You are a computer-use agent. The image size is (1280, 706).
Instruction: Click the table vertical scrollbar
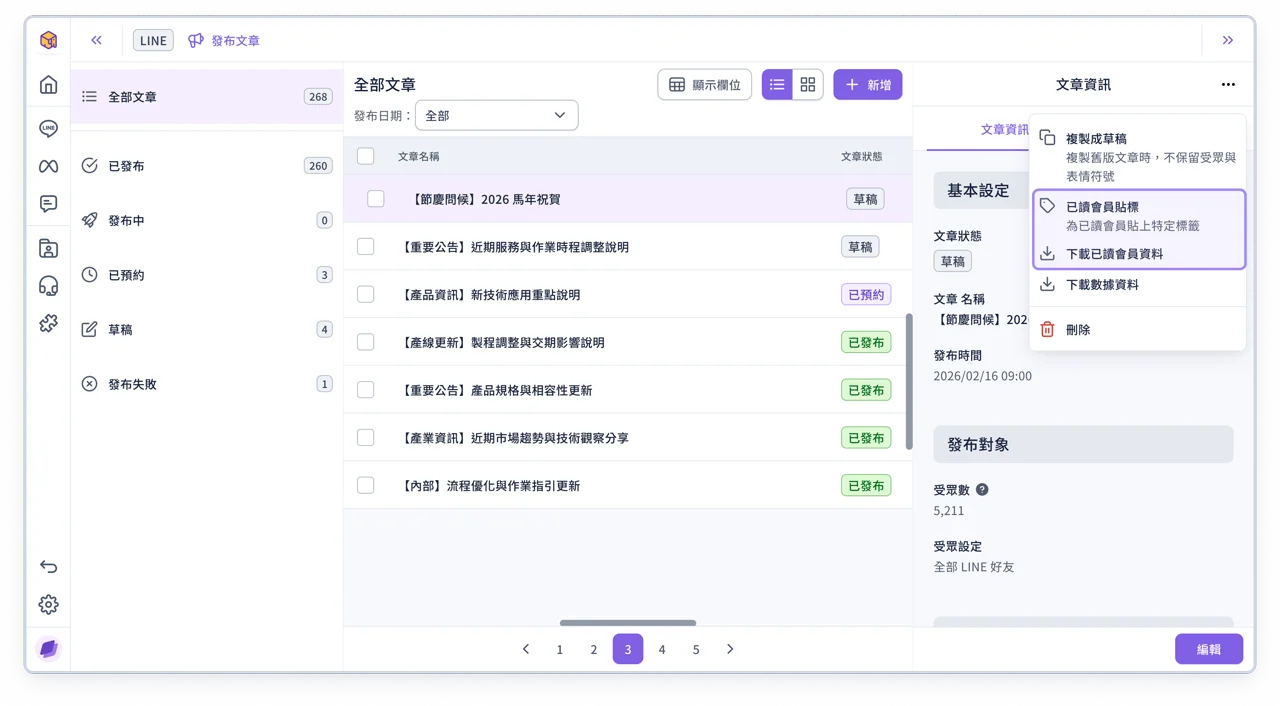tap(909, 381)
